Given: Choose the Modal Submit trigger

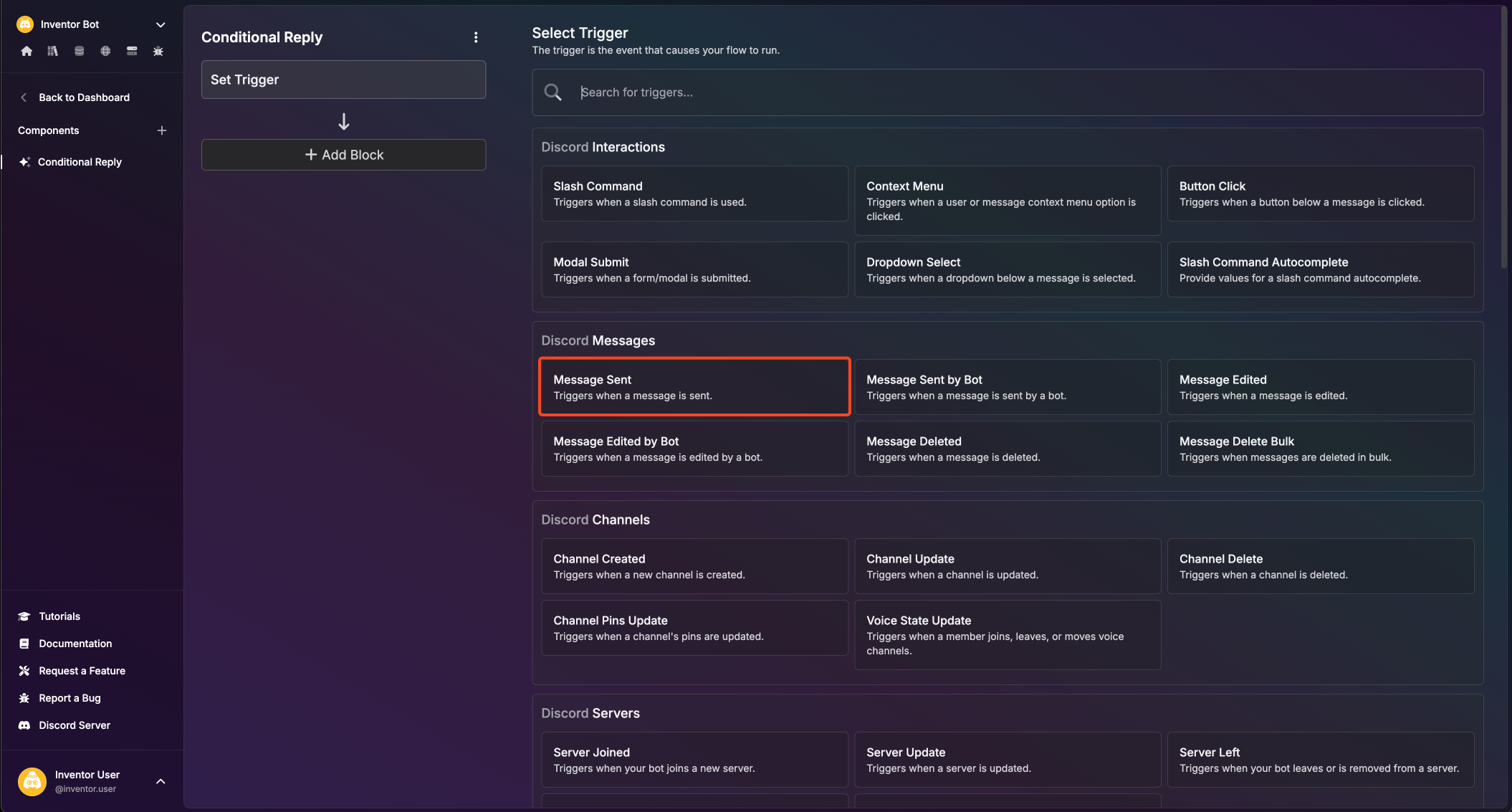Looking at the screenshot, I should (x=694, y=269).
